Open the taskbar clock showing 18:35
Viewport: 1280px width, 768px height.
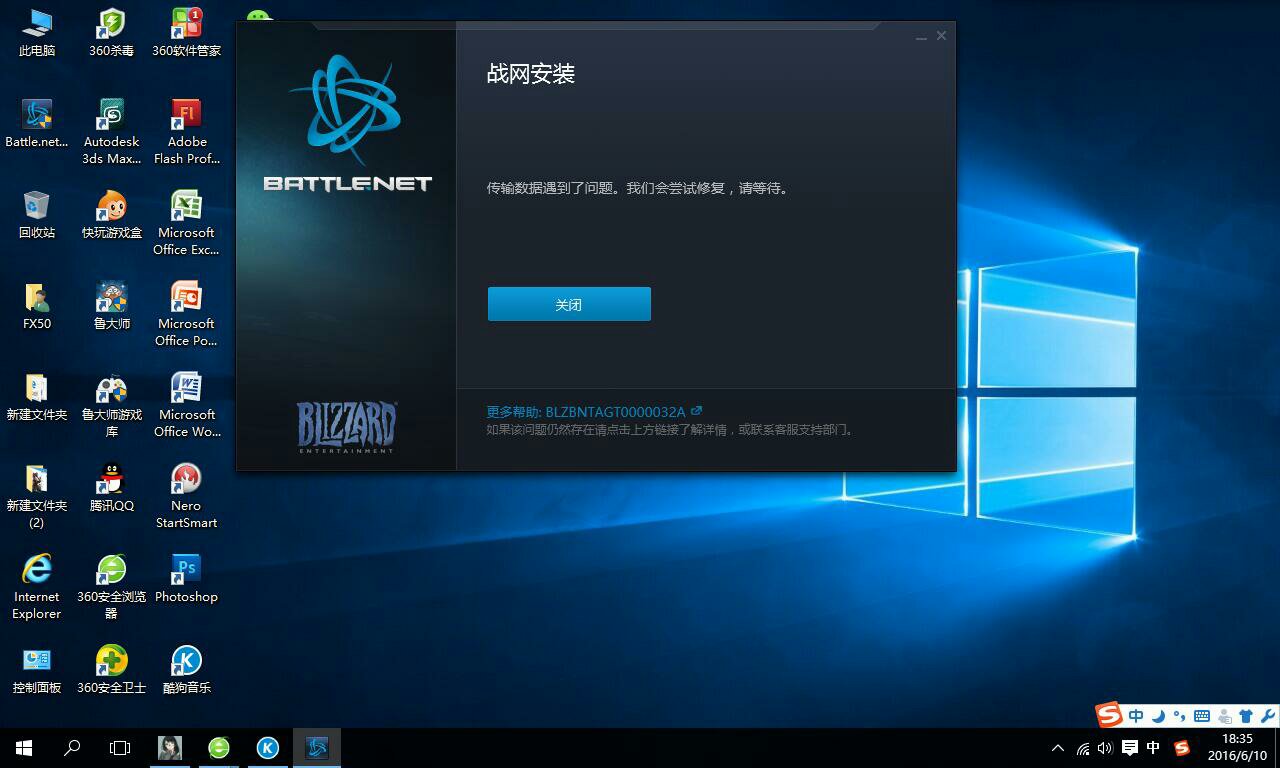pyautogui.click(x=1238, y=747)
